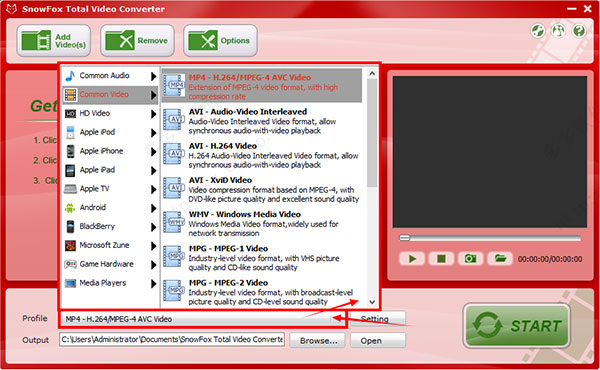Click the Output path input field

[172, 339]
